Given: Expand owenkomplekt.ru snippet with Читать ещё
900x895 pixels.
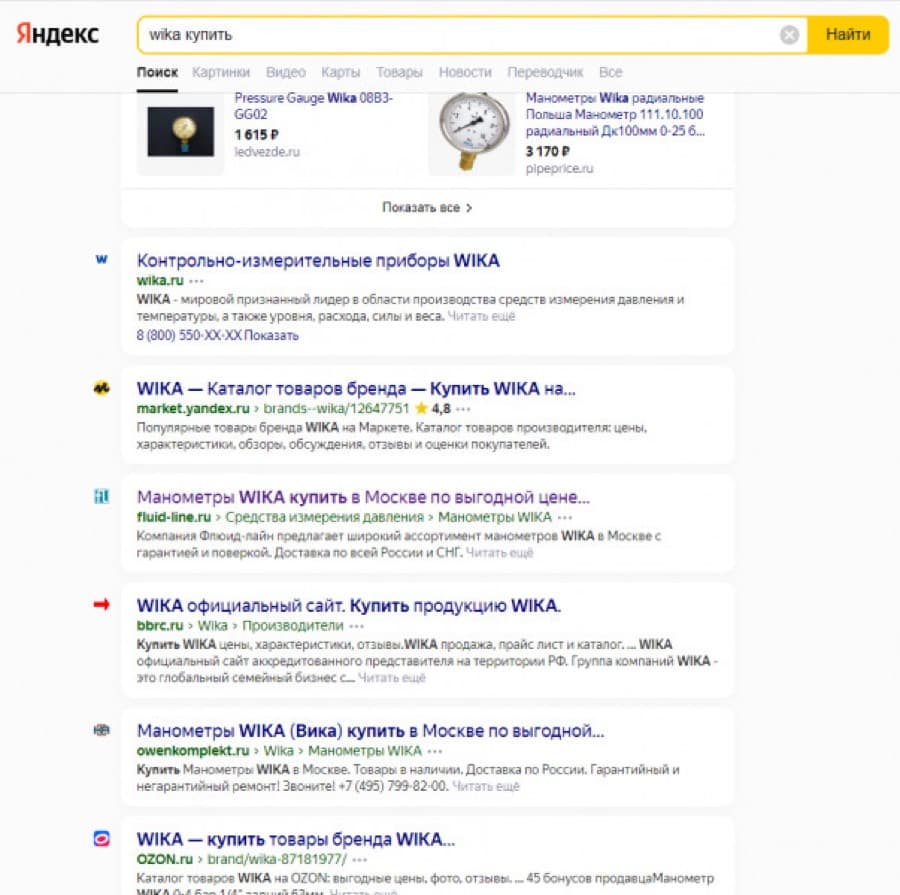Looking at the screenshot, I should click(486, 786).
